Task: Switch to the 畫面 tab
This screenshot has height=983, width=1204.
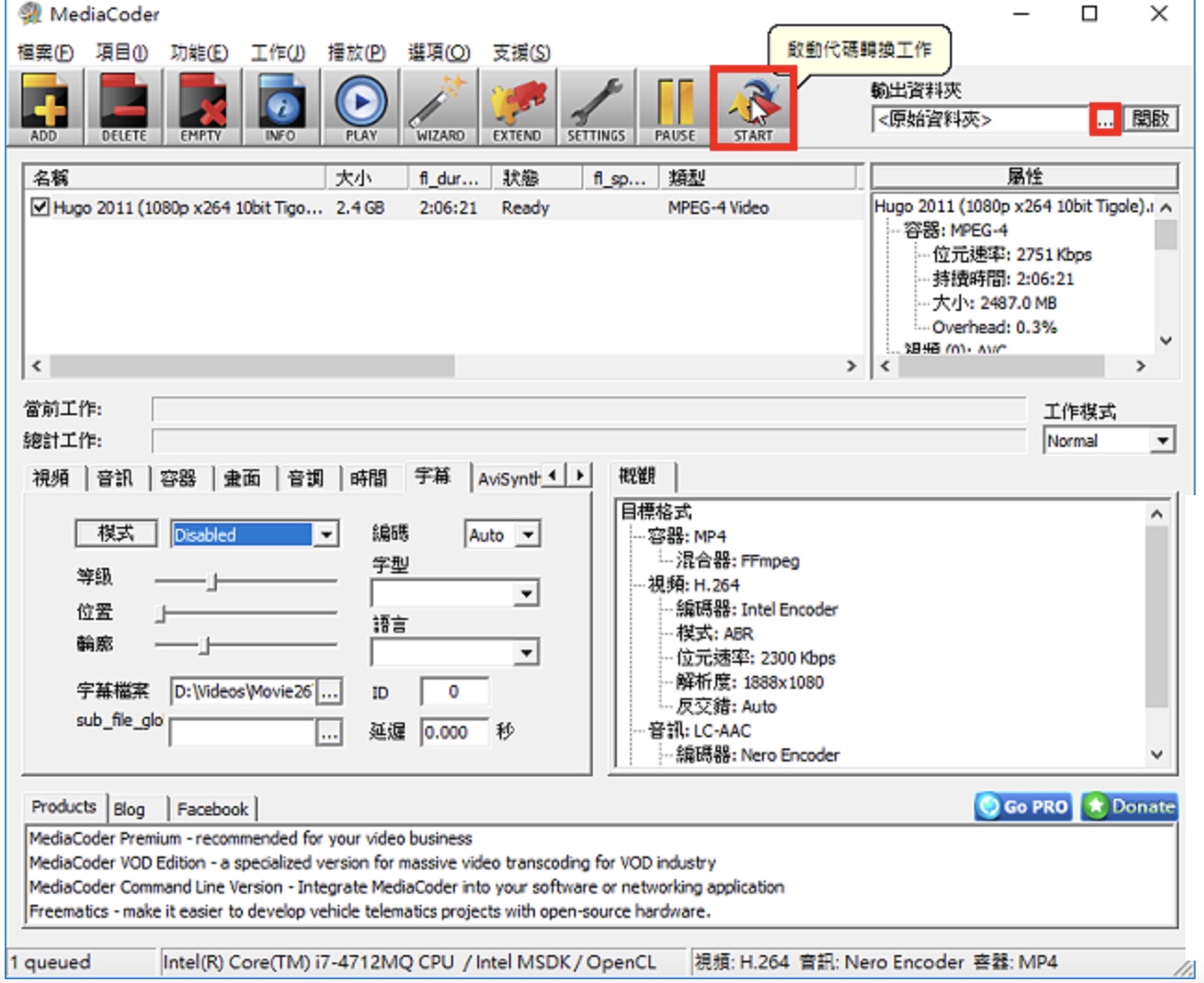Action: coord(243,478)
